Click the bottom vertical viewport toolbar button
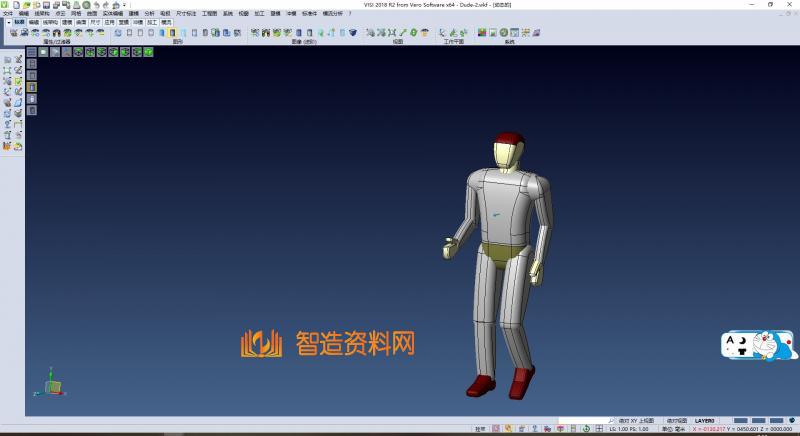This screenshot has height=436, width=800. click(x=32, y=110)
